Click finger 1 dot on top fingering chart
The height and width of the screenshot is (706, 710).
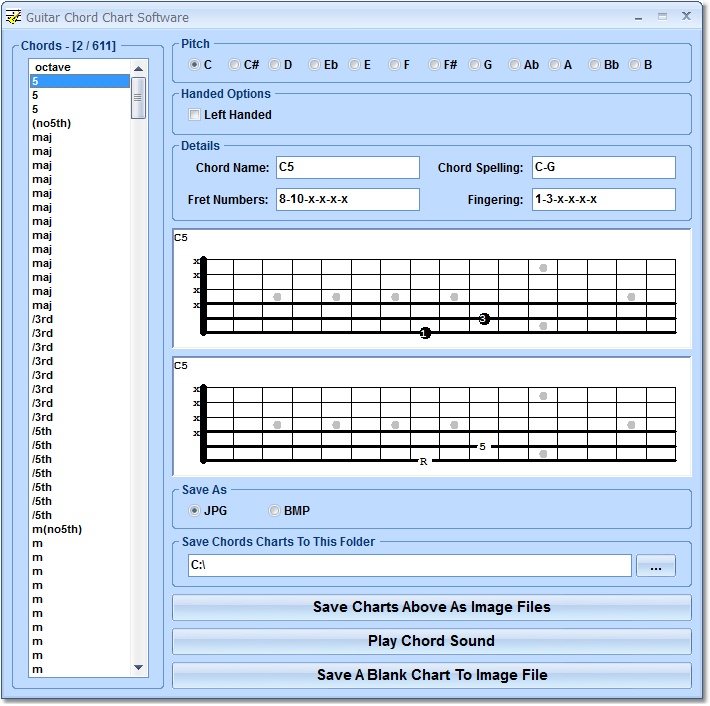click(x=425, y=333)
